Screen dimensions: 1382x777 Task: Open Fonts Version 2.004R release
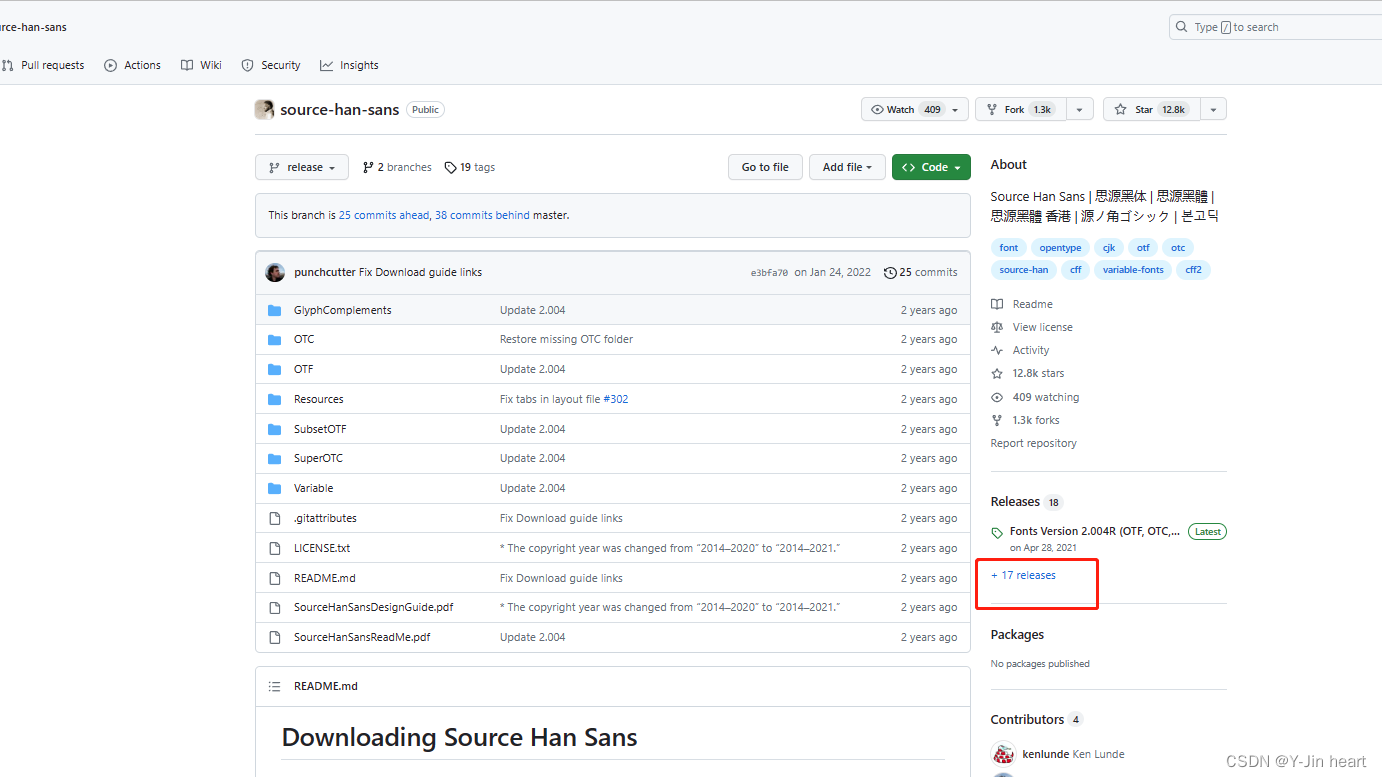click(1095, 531)
